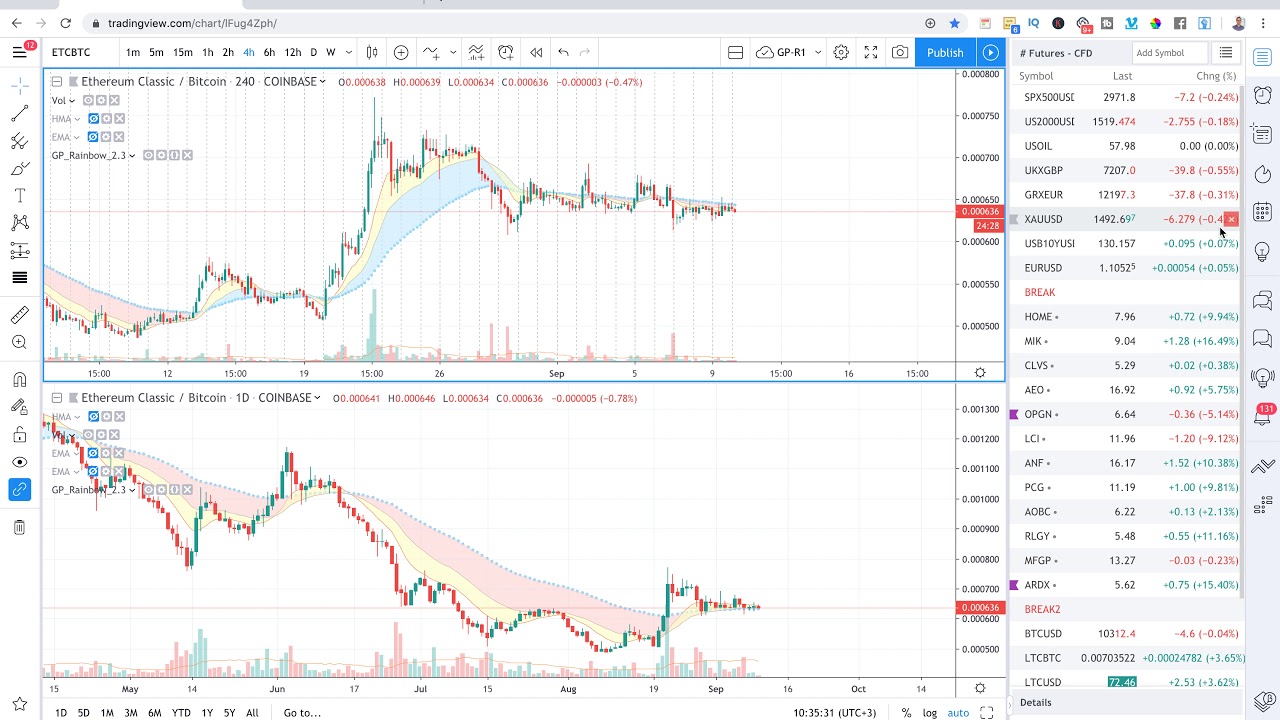
Task: Open the indicators menu icon
Action: coord(431,52)
